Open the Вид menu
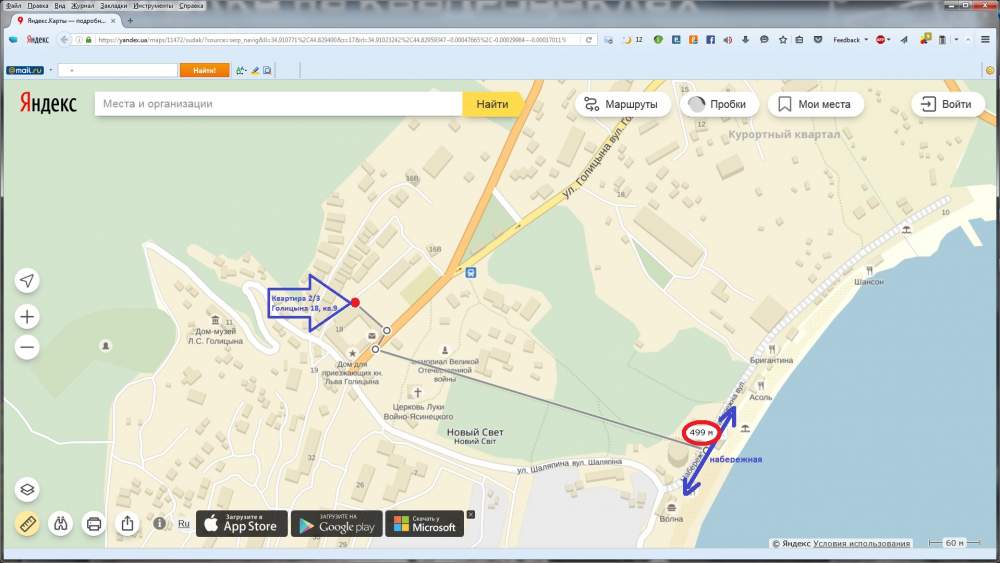This screenshot has height=563, width=1000. (x=60, y=5)
